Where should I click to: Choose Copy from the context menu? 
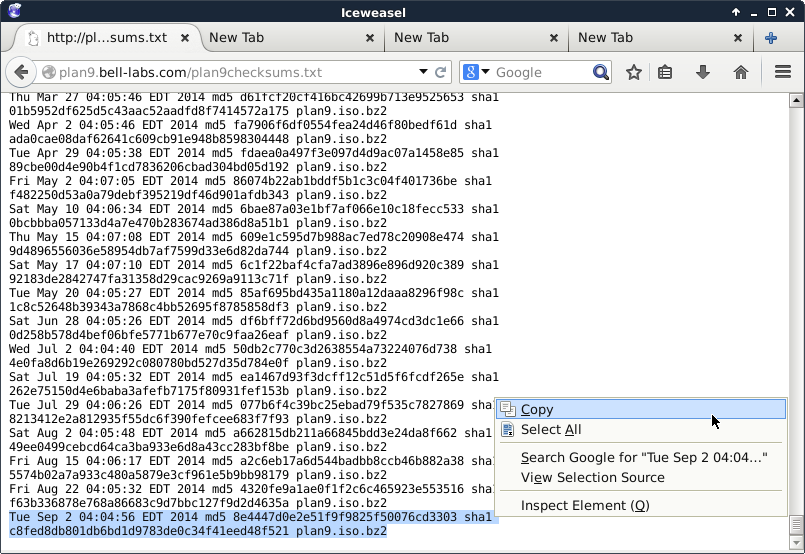pos(537,409)
